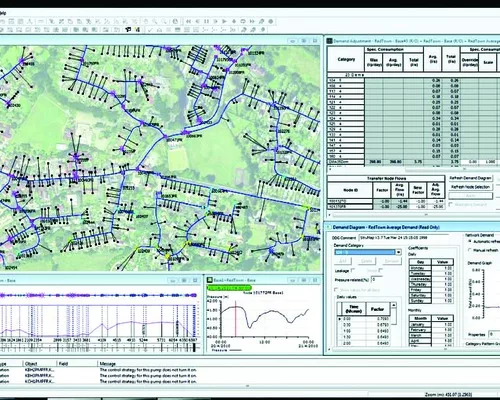Click the Sunday row in Daily coefficients
This screenshot has height=400, width=500.
(x=431, y=301)
